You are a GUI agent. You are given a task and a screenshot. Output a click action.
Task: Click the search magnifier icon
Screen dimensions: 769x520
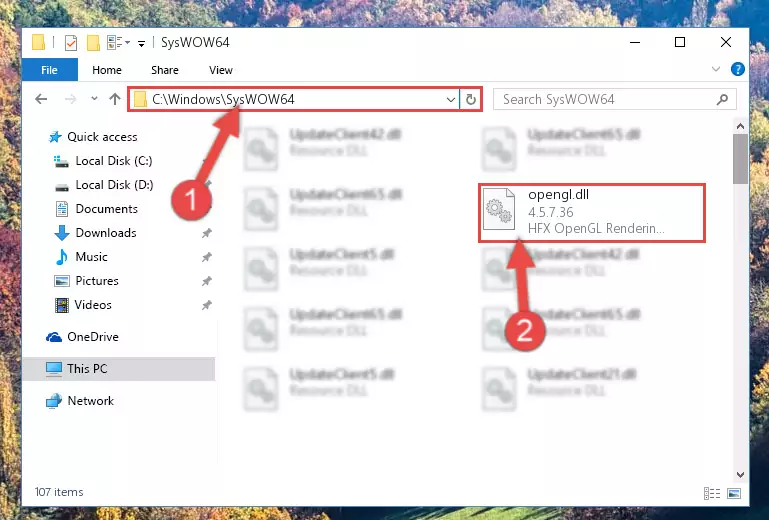722,100
